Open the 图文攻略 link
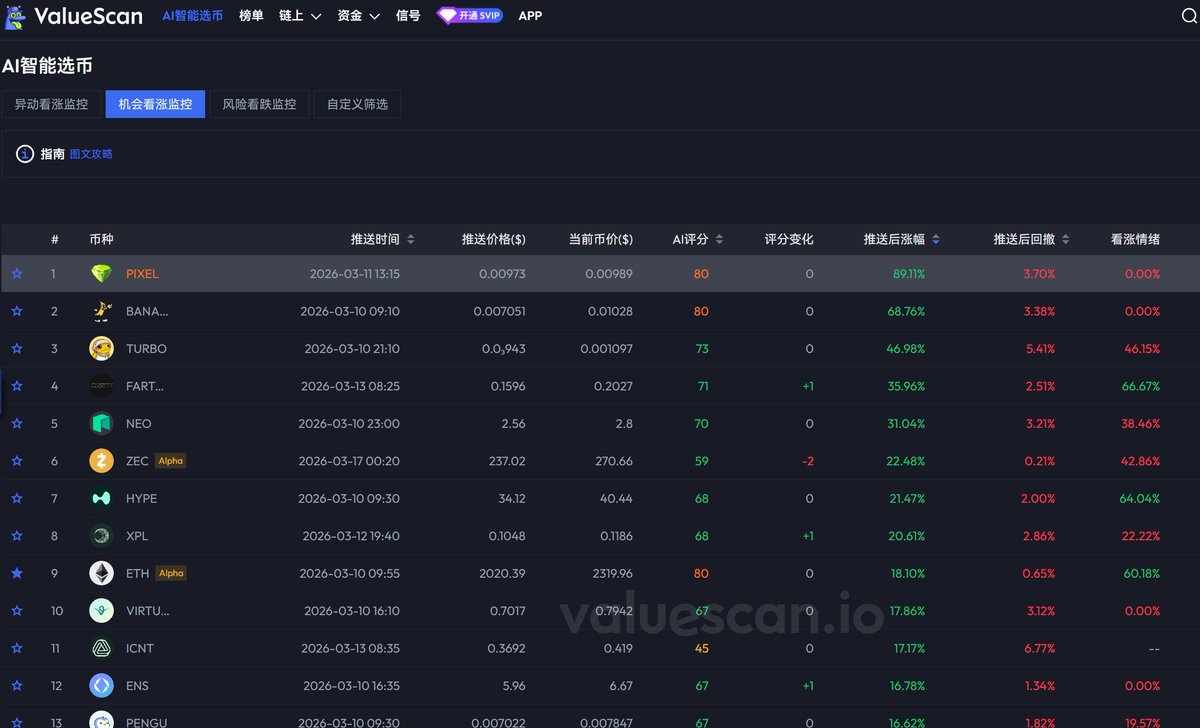Screen dimensions: 1200x728 (91, 154)
